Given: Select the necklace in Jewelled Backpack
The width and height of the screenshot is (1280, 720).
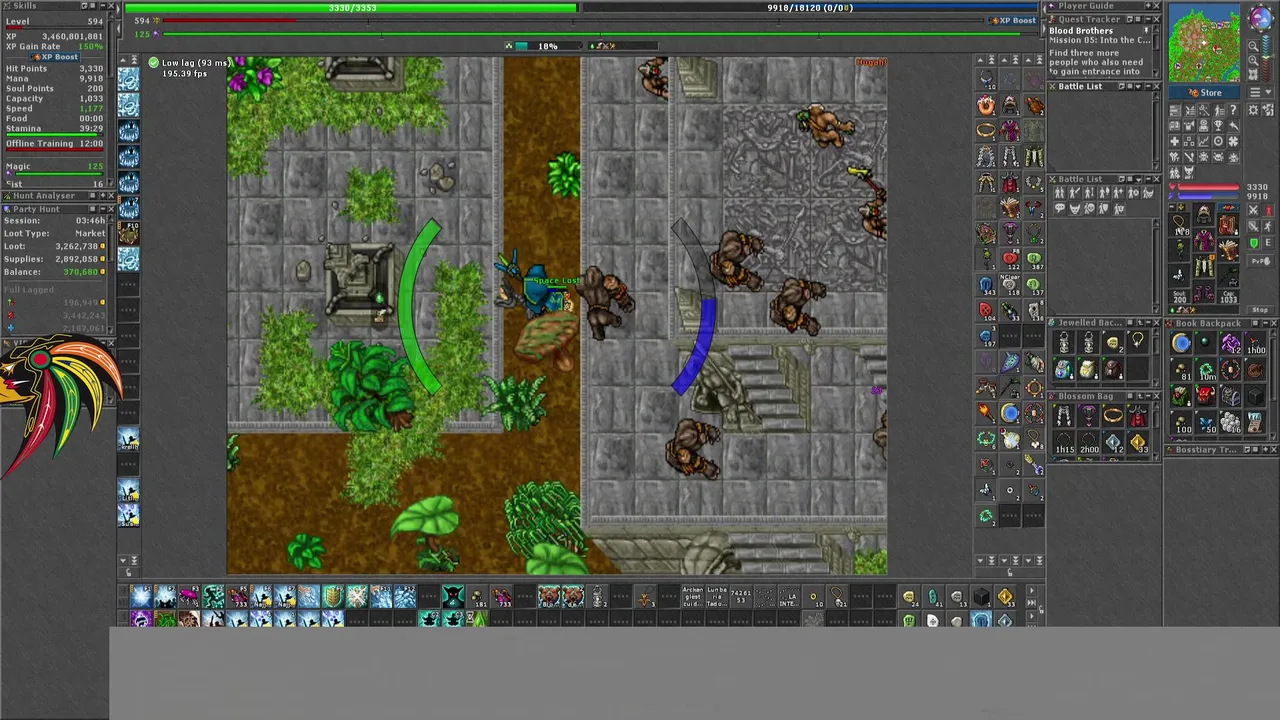Looking at the screenshot, I should tap(1137, 341).
